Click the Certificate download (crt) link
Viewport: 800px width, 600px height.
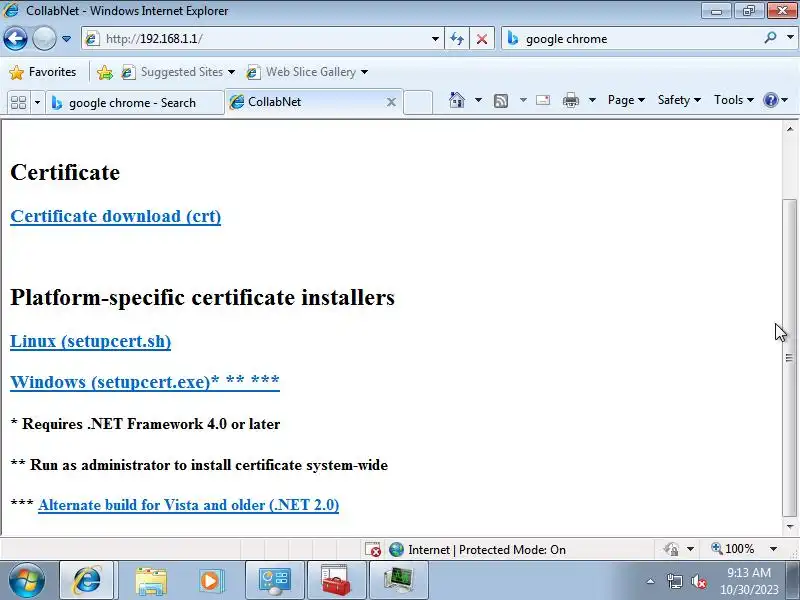point(115,216)
